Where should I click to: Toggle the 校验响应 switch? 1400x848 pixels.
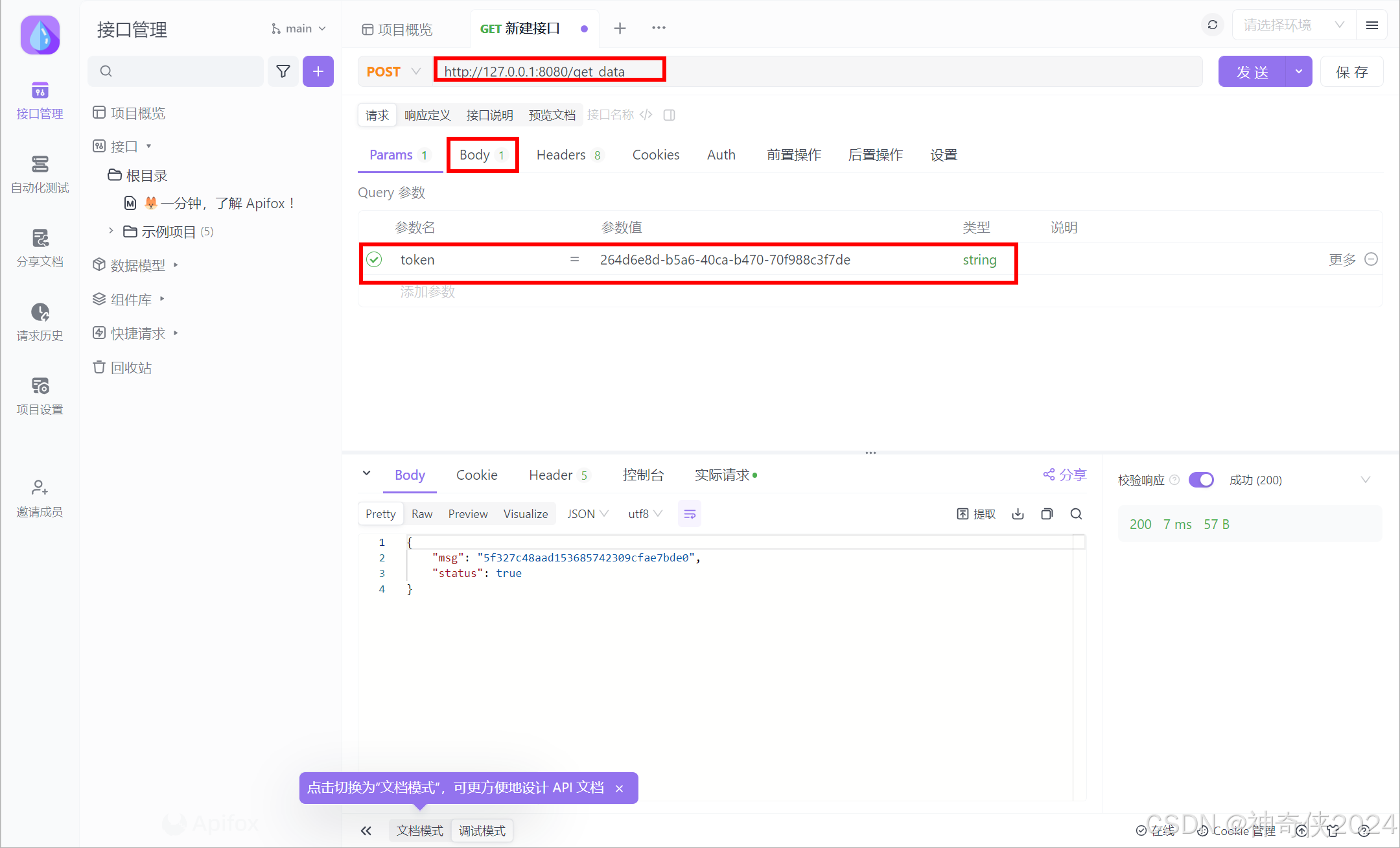pos(1201,480)
